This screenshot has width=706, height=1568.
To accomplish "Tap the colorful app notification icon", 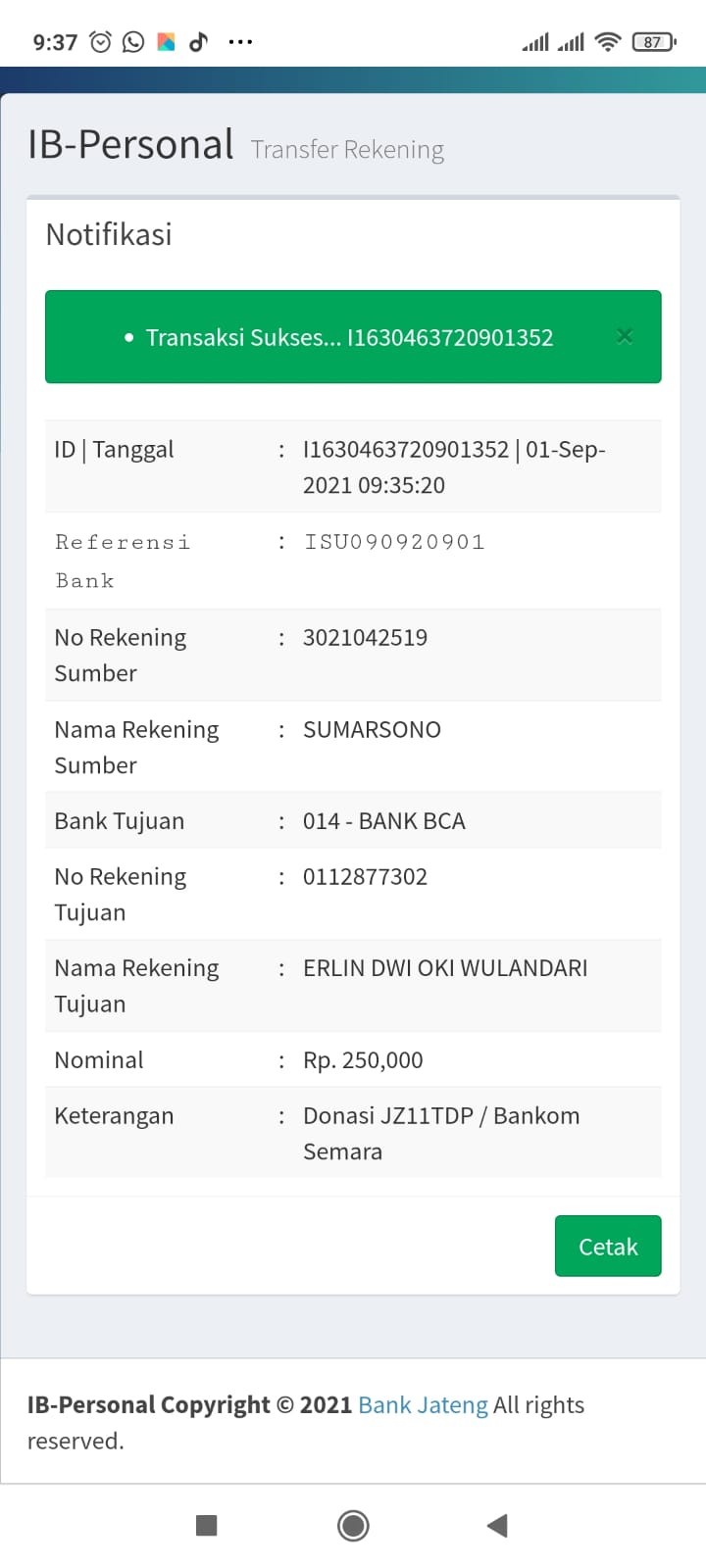I will click(166, 42).
